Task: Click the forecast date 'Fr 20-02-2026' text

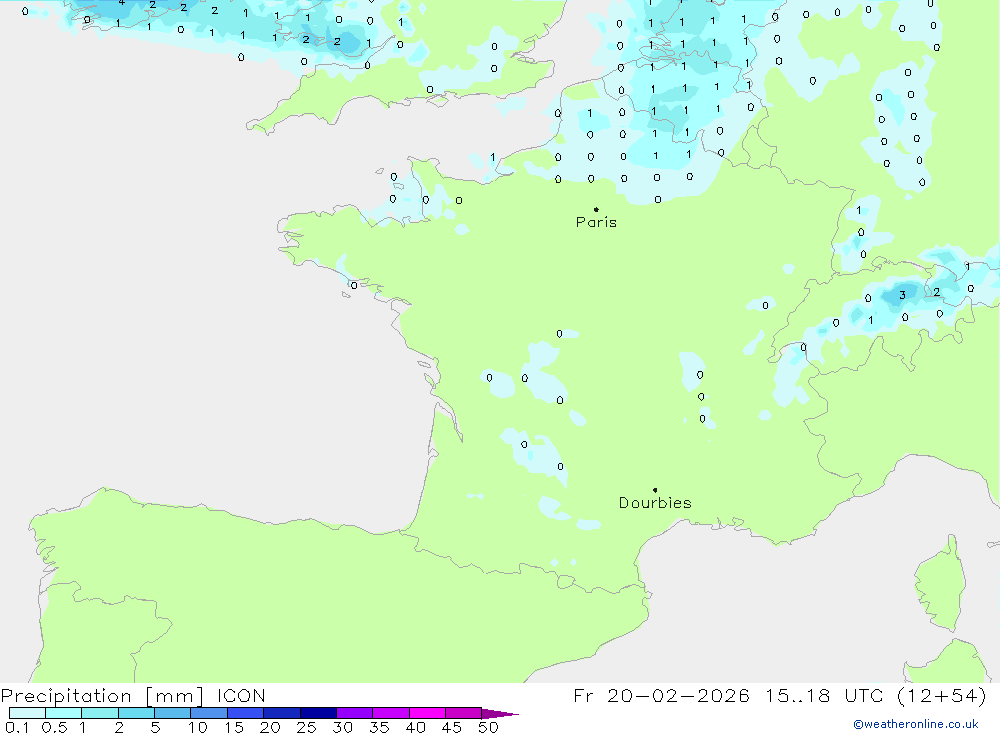Action: [x=661, y=695]
